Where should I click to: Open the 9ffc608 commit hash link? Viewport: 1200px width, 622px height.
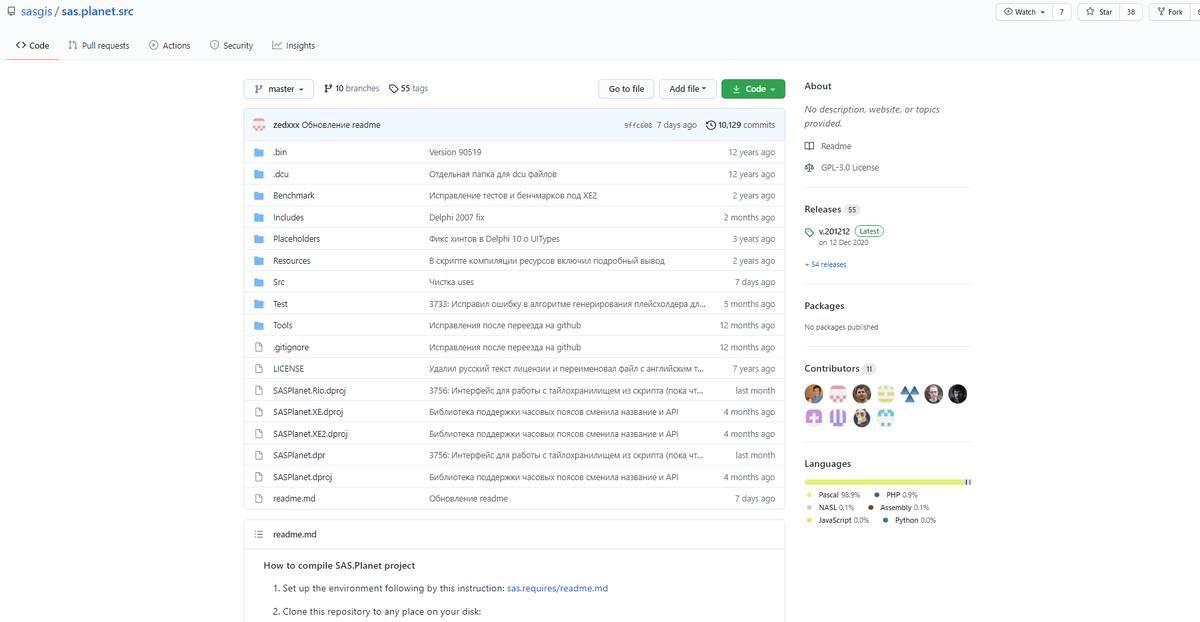tap(638, 125)
